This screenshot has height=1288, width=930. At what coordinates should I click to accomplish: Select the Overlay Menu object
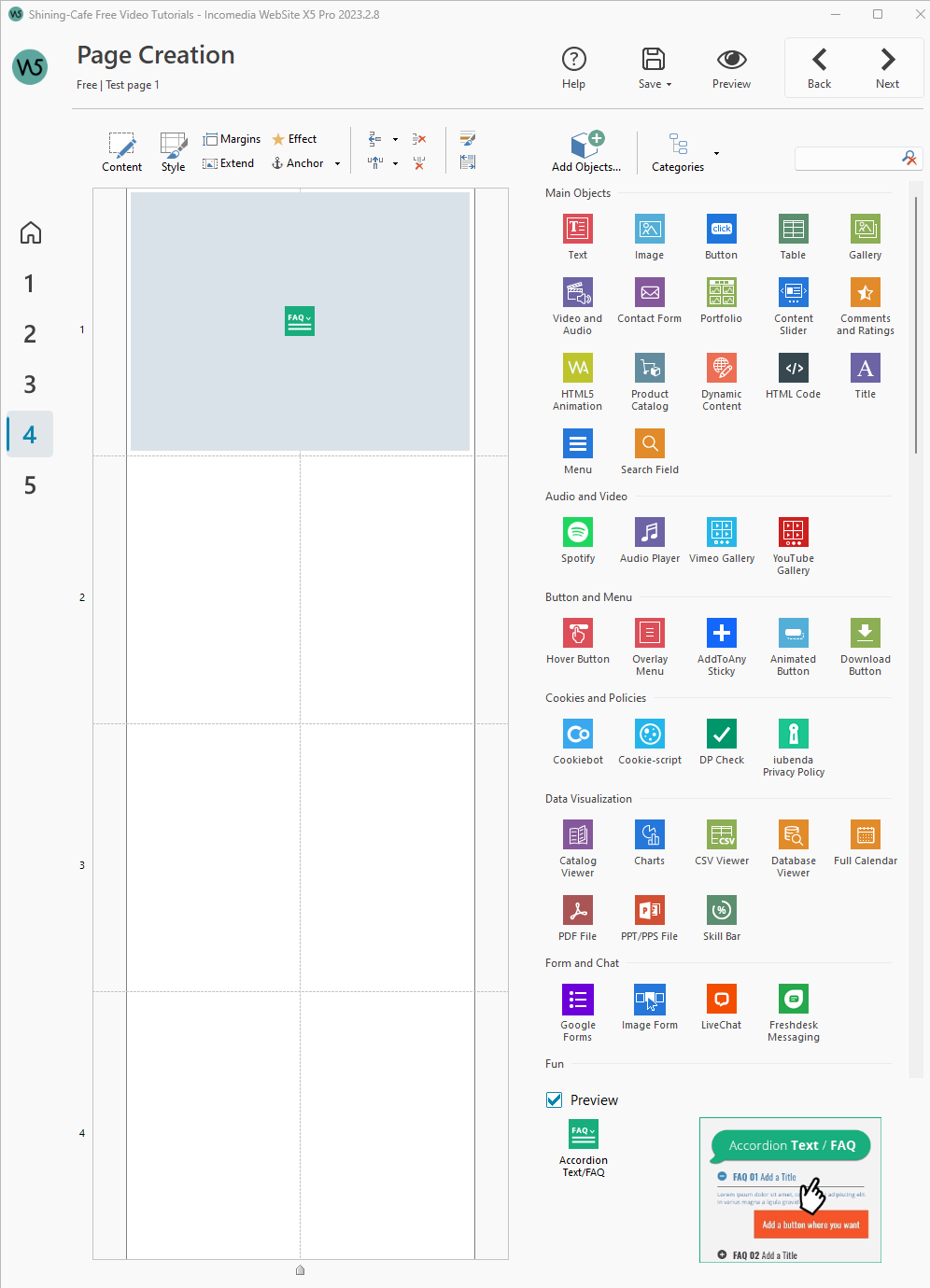[649, 633]
